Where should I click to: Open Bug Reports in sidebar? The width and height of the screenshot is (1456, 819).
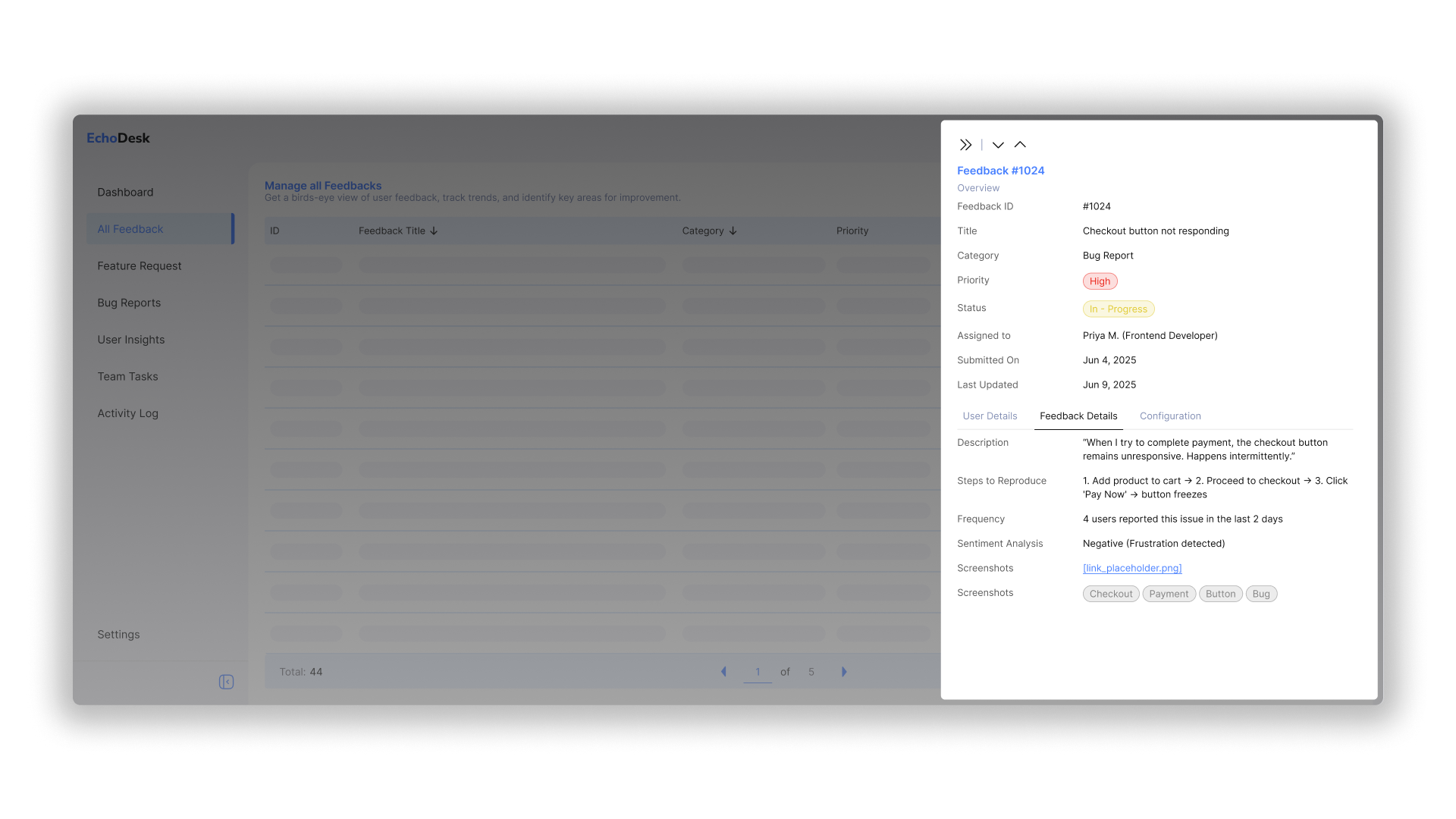tap(129, 303)
